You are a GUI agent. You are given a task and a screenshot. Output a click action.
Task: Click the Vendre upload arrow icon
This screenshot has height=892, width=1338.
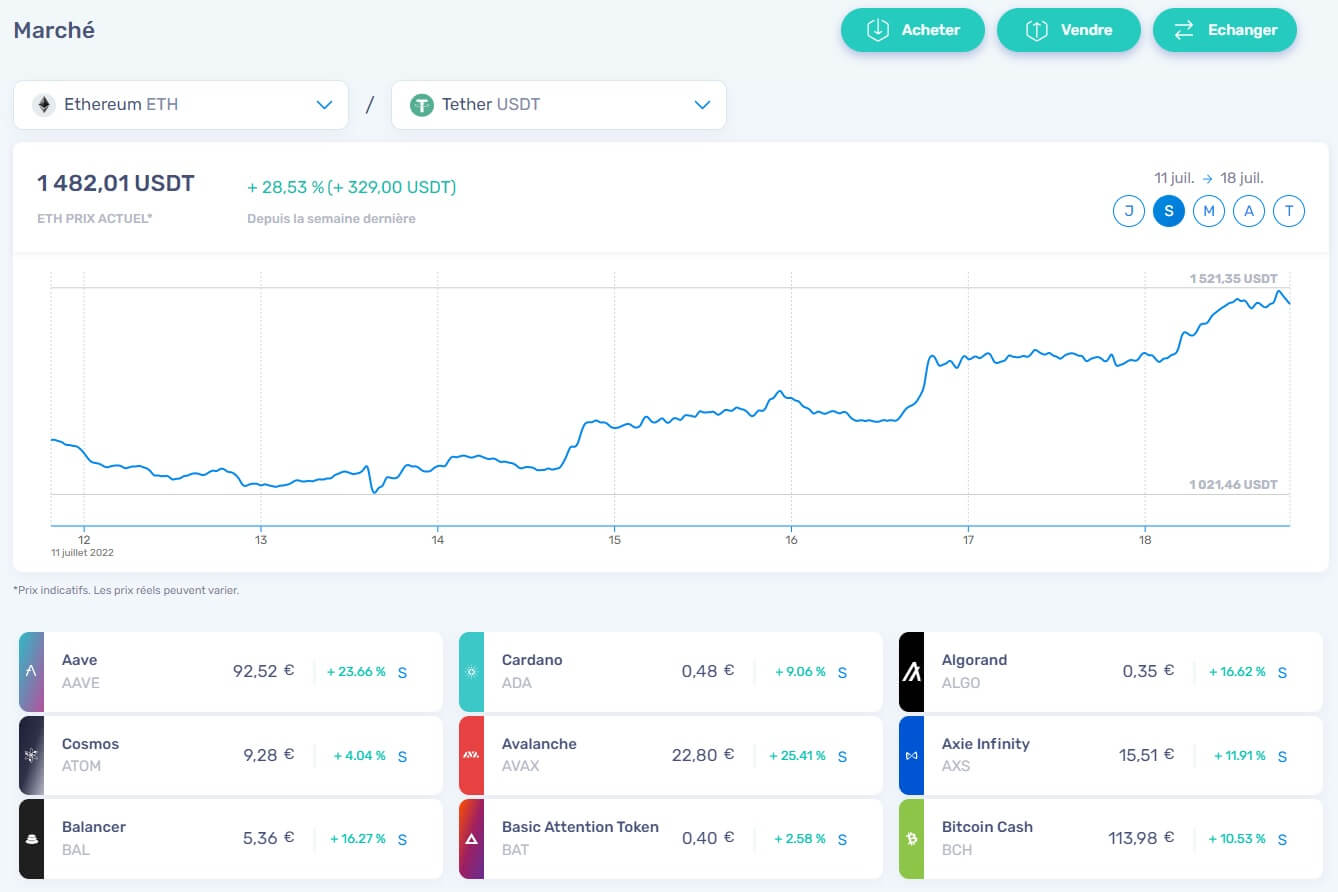(x=1036, y=30)
